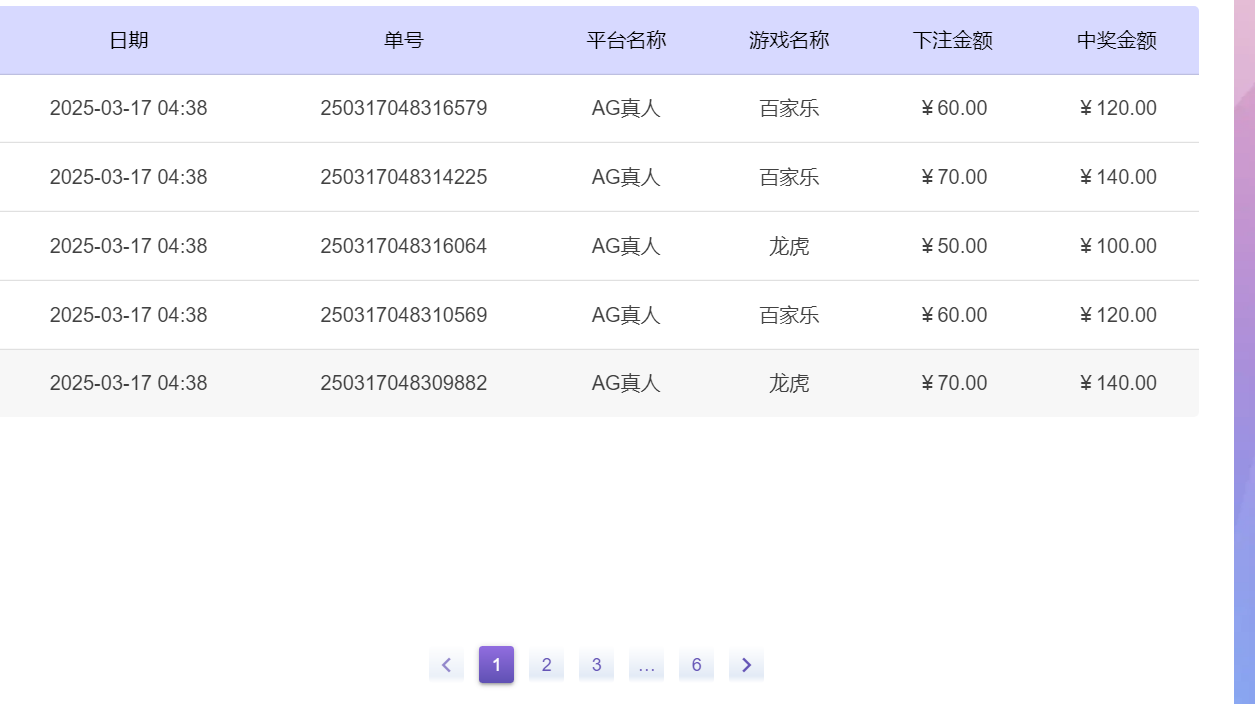Click the 游戏名称 column header
The width and height of the screenshot is (1255, 704).
(x=790, y=40)
